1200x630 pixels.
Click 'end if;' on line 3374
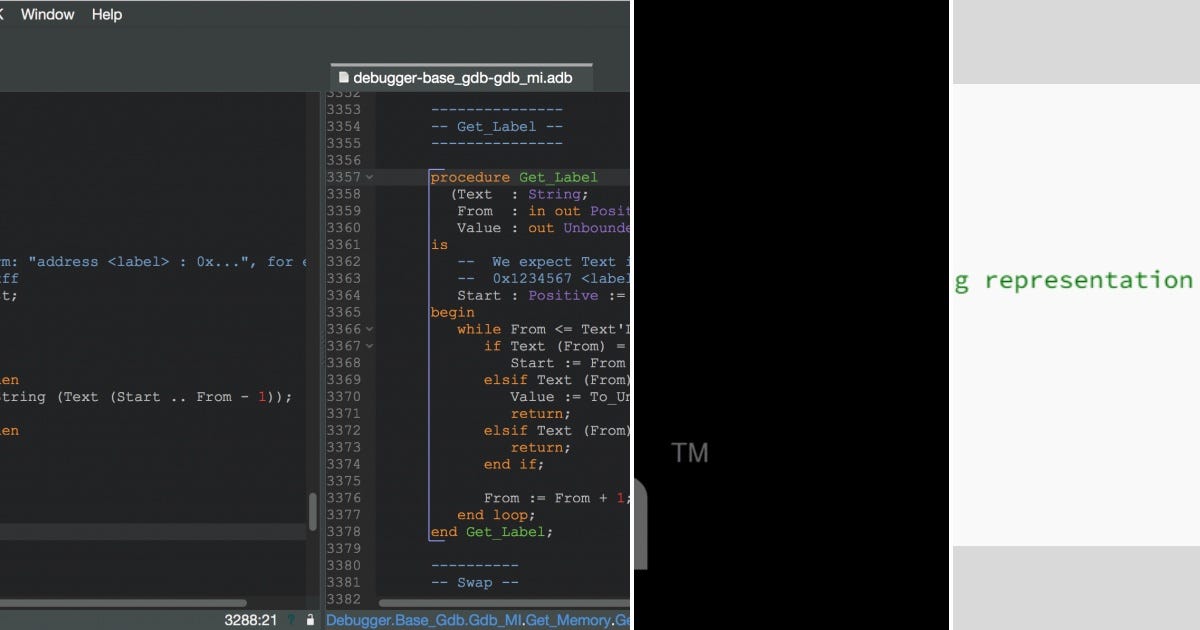(514, 464)
